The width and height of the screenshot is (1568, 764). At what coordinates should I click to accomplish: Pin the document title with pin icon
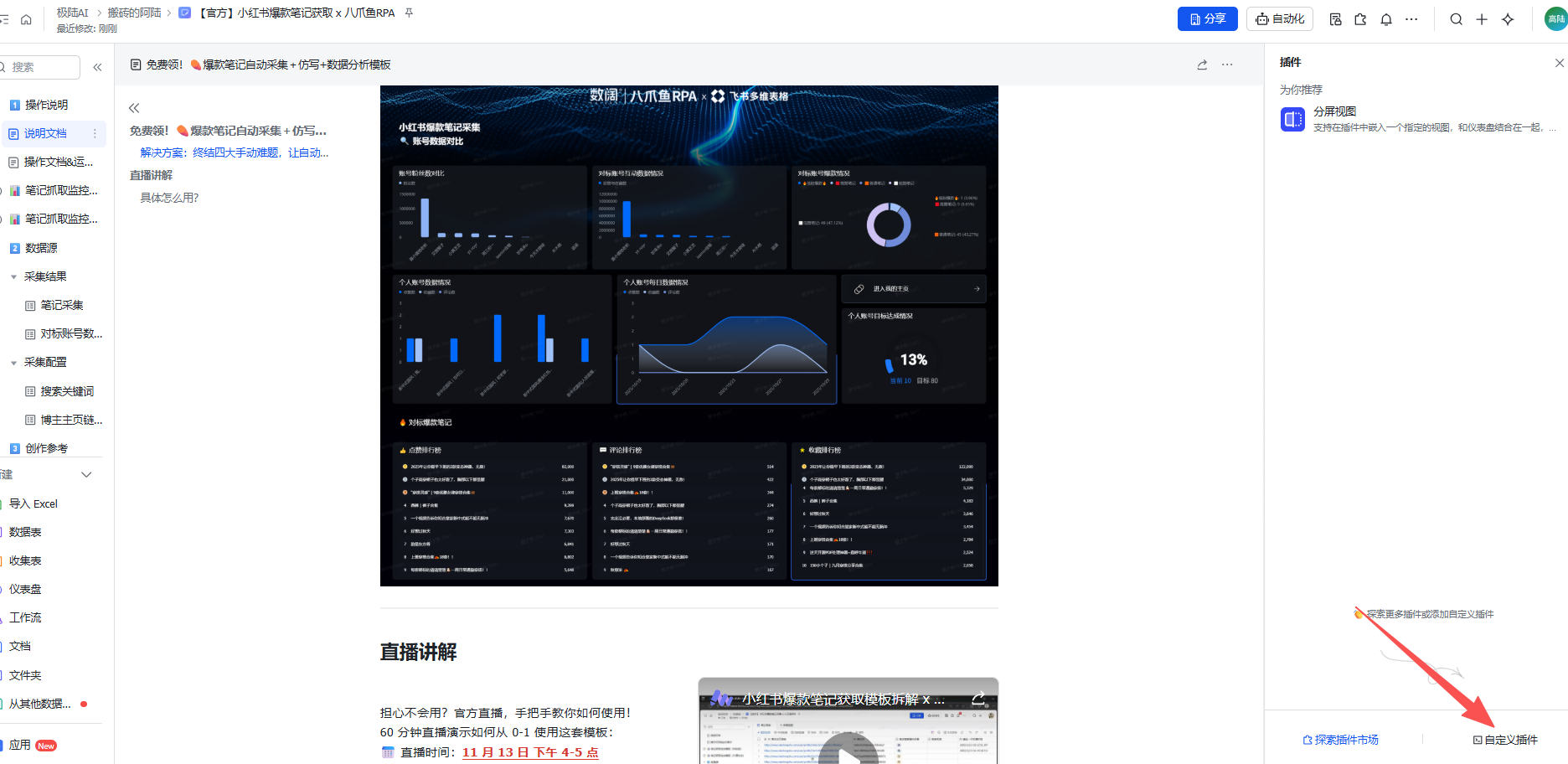409,13
